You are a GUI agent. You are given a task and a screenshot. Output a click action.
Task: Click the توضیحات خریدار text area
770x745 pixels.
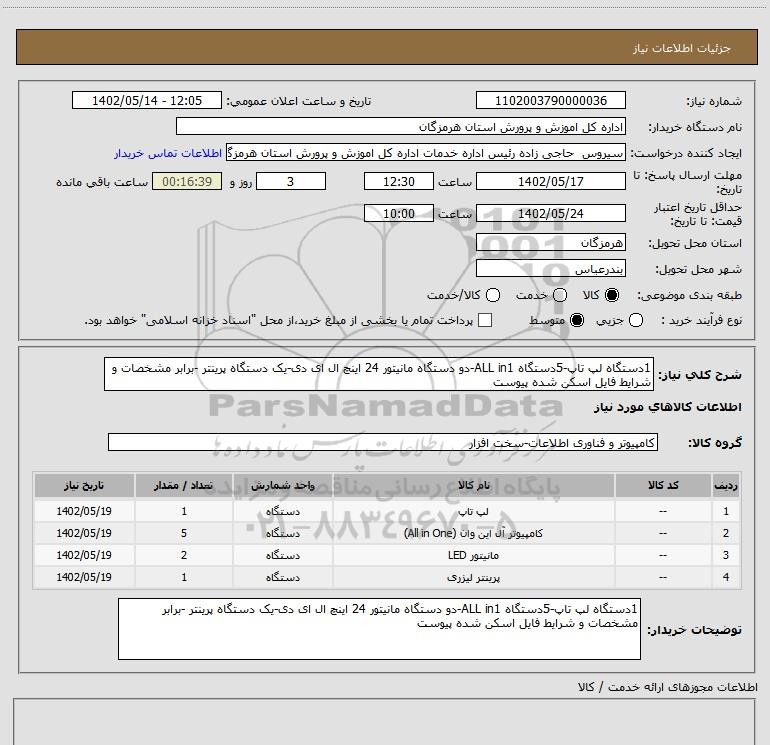tap(379, 629)
